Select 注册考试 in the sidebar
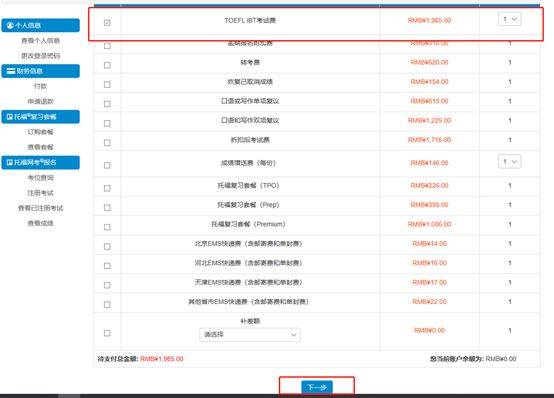Viewport: 554px width, 398px height. [x=41, y=193]
